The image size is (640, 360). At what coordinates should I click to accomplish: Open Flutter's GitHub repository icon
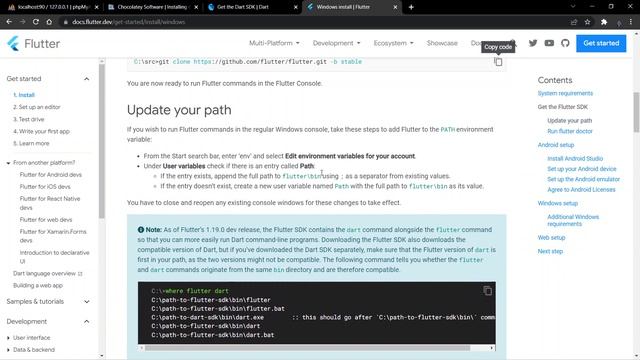[565, 43]
